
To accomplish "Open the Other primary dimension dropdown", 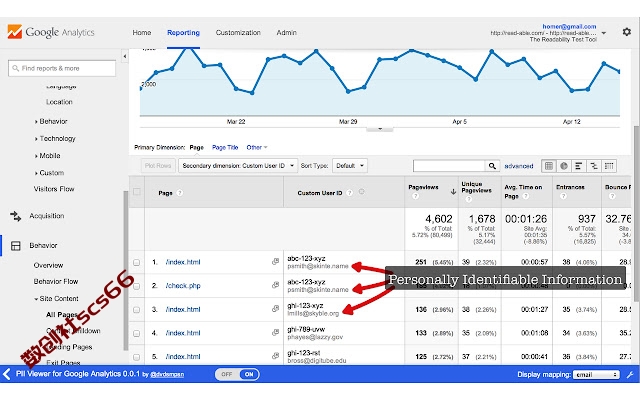I will [257, 147].
